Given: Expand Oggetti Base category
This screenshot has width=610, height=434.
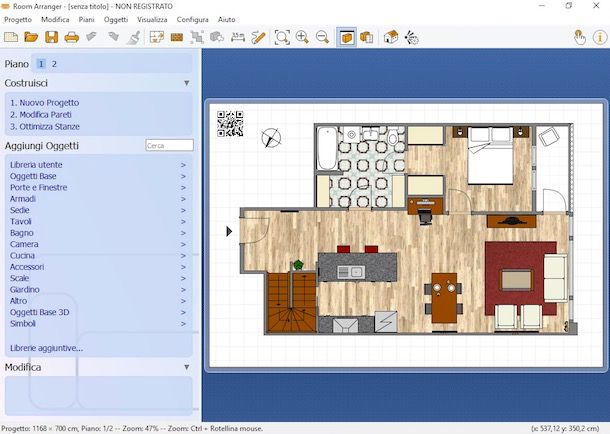Looking at the screenshot, I should 98,176.
